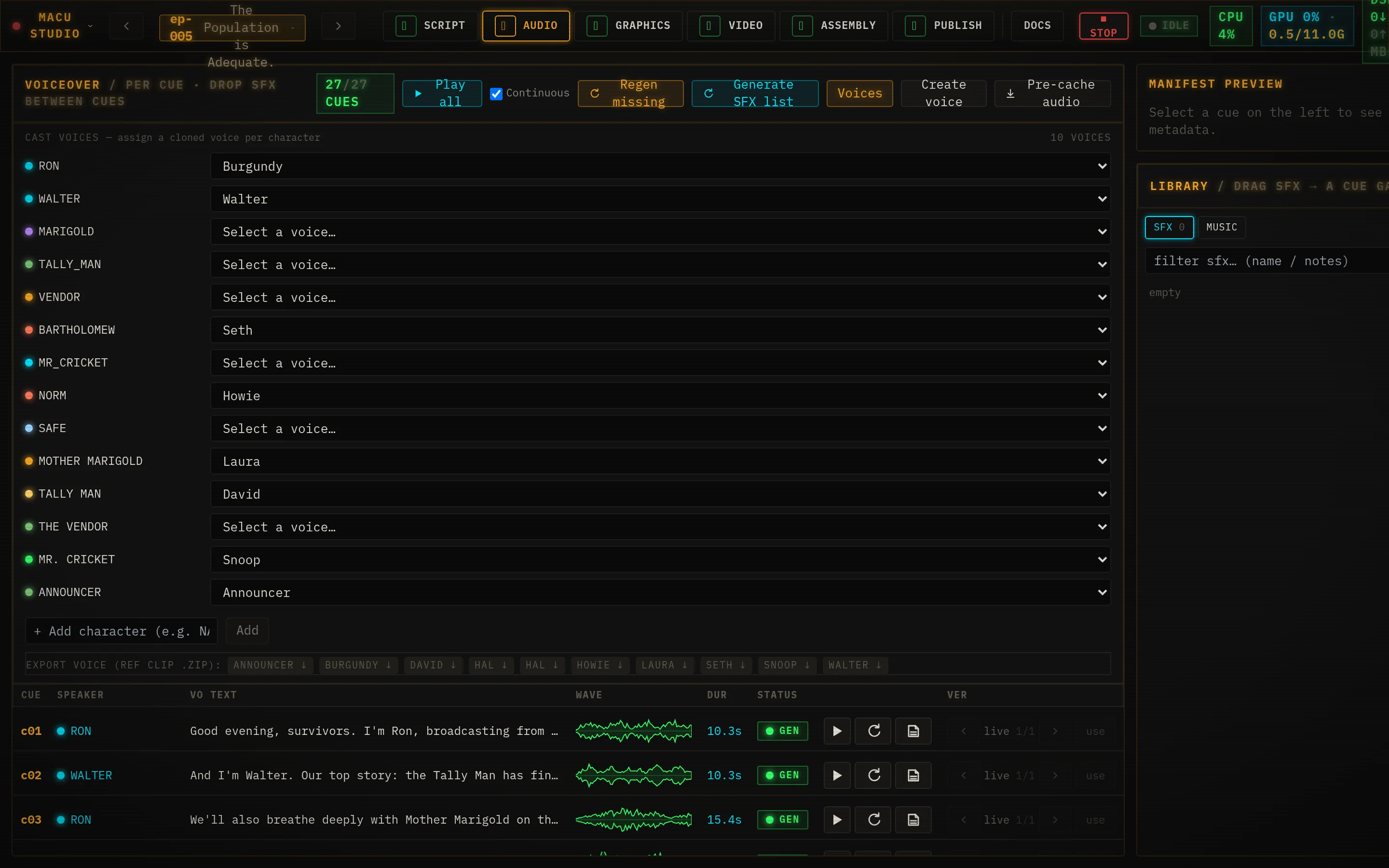
Task: Play cue c02 audio
Action: [837, 775]
